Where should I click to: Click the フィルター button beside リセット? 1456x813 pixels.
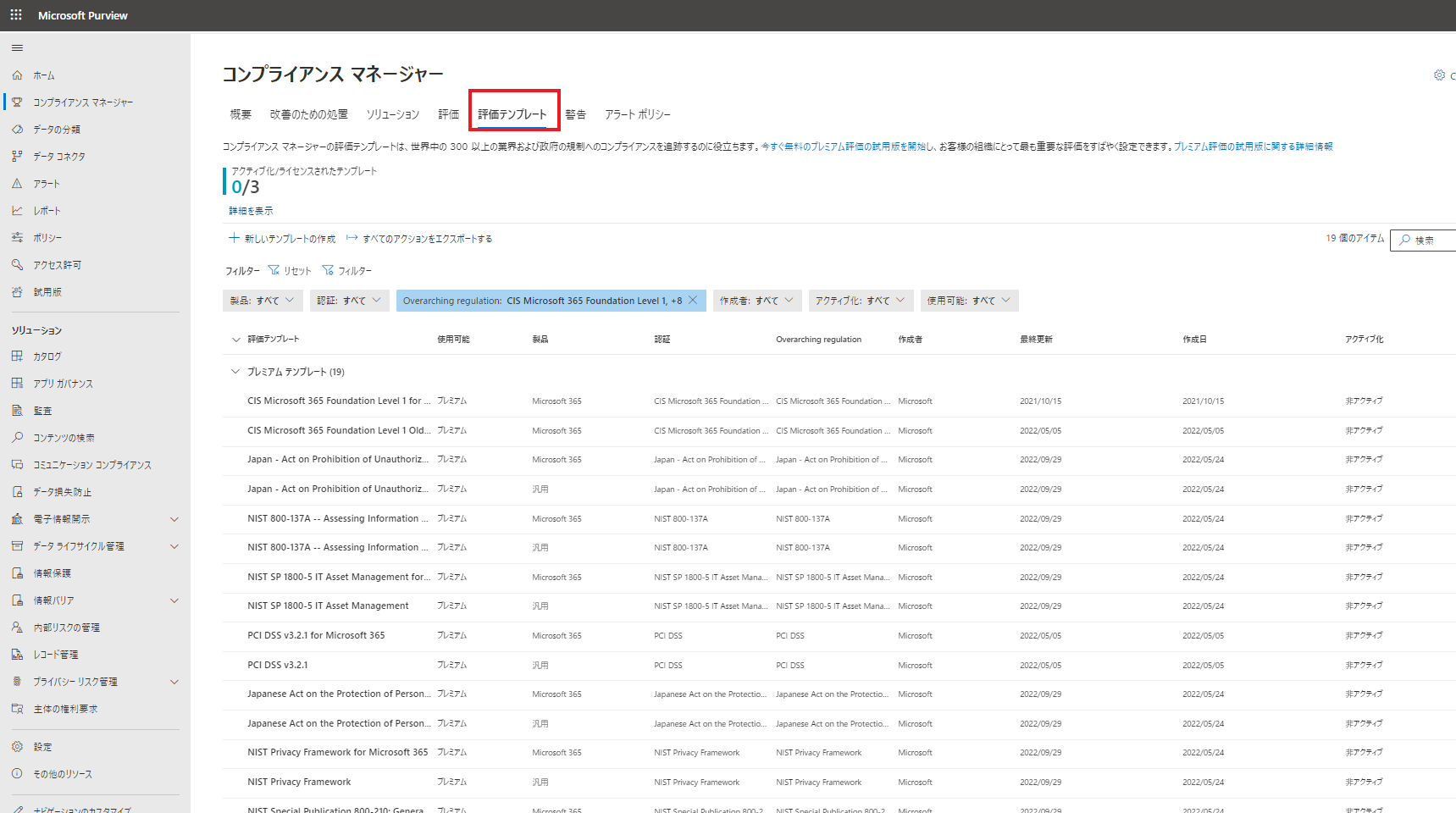click(x=347, y=271)
